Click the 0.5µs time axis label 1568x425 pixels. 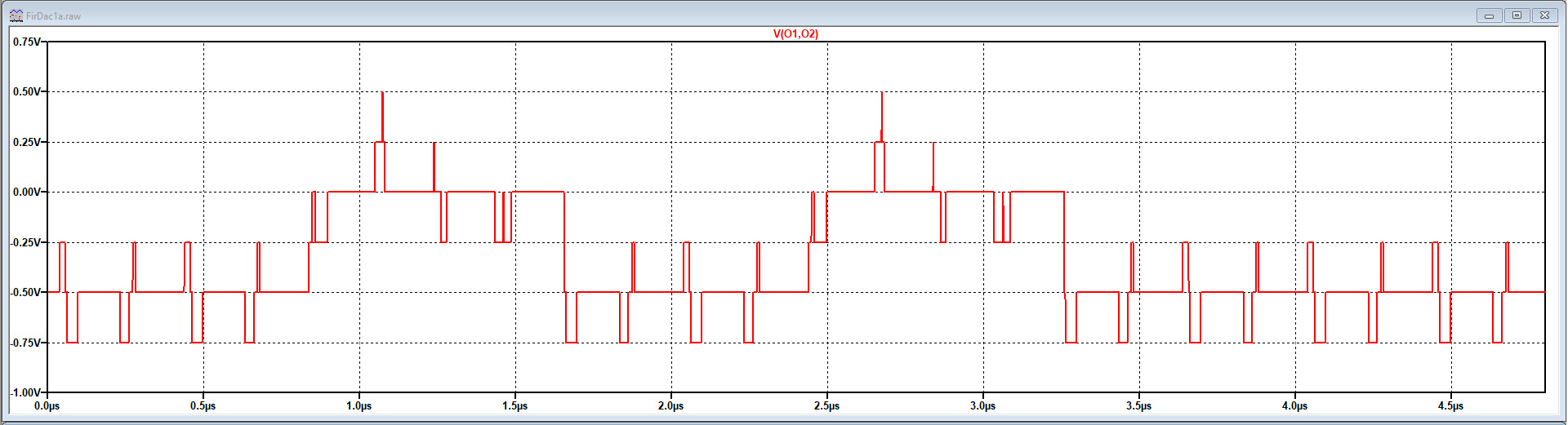(203, 405)
